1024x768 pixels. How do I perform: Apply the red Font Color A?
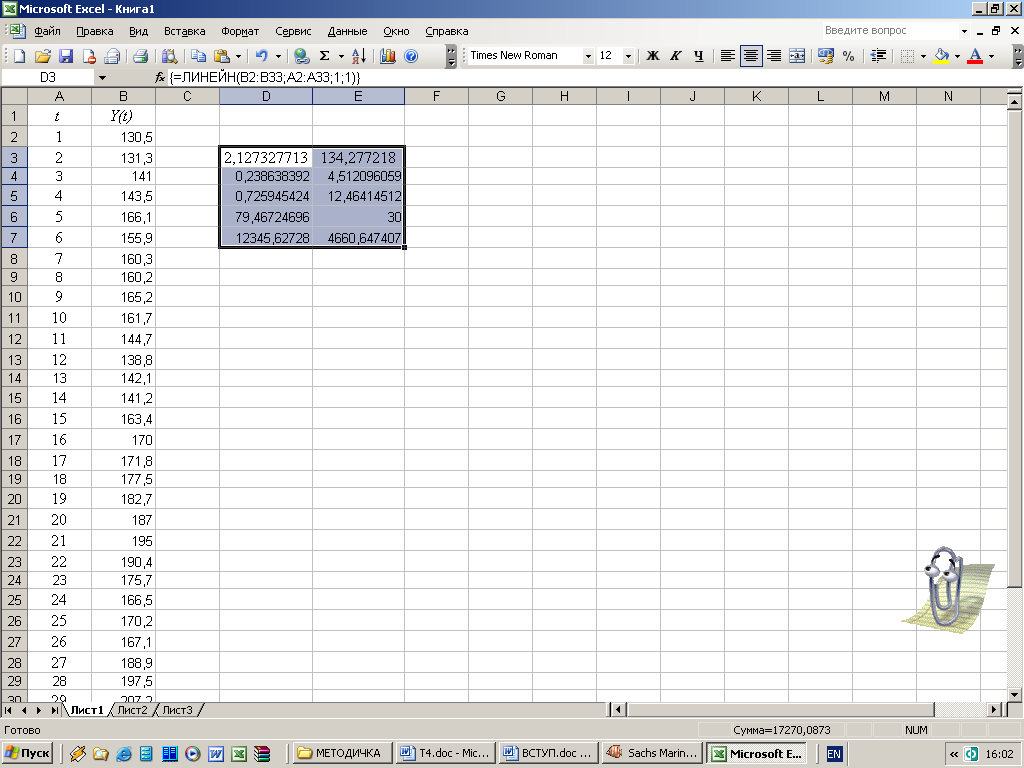click(975, 56)
